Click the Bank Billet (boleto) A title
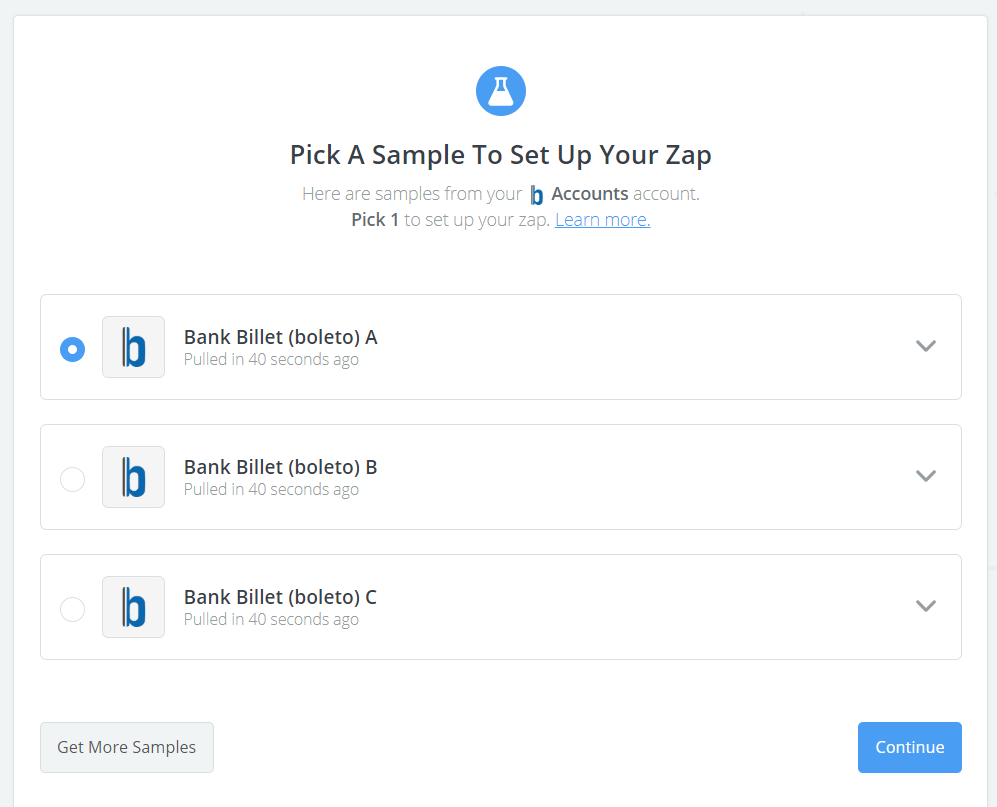This screenshot has height=807, width=997. 280,337
